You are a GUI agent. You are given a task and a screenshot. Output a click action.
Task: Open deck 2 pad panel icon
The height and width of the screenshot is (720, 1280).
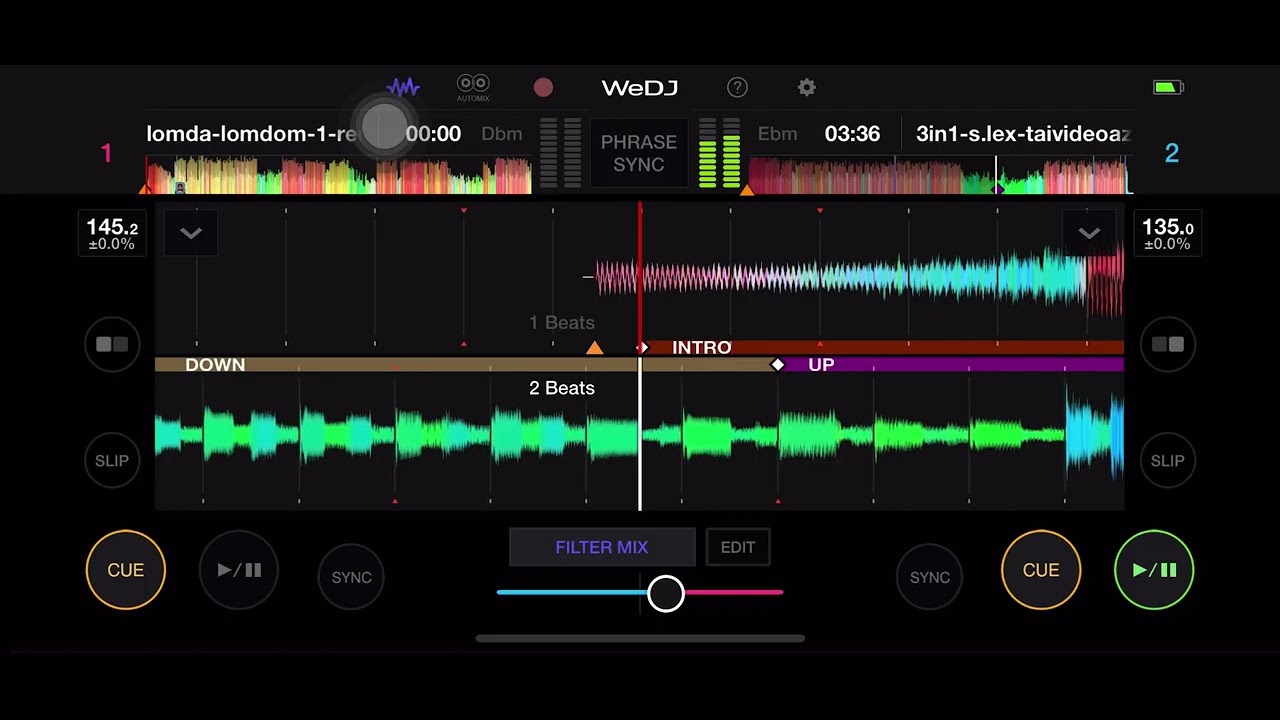[x=1168, y=345]
